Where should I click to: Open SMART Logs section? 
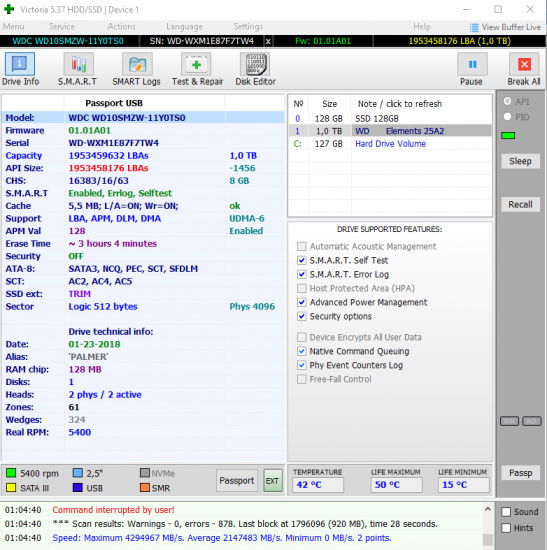pyautogui.click(x=136, y=69)
